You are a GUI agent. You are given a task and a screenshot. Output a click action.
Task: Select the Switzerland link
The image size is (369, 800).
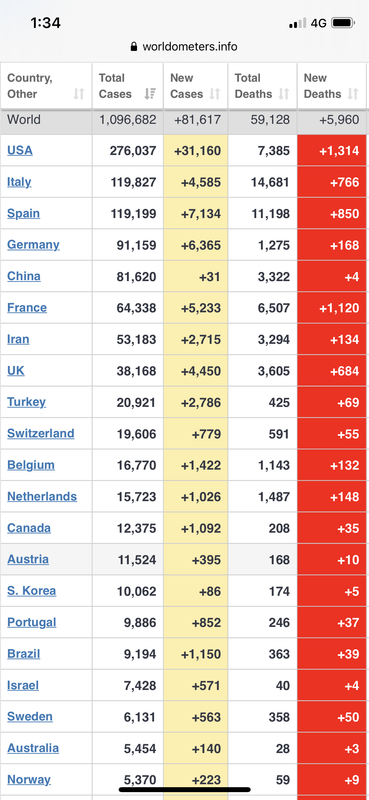point(41,434)
